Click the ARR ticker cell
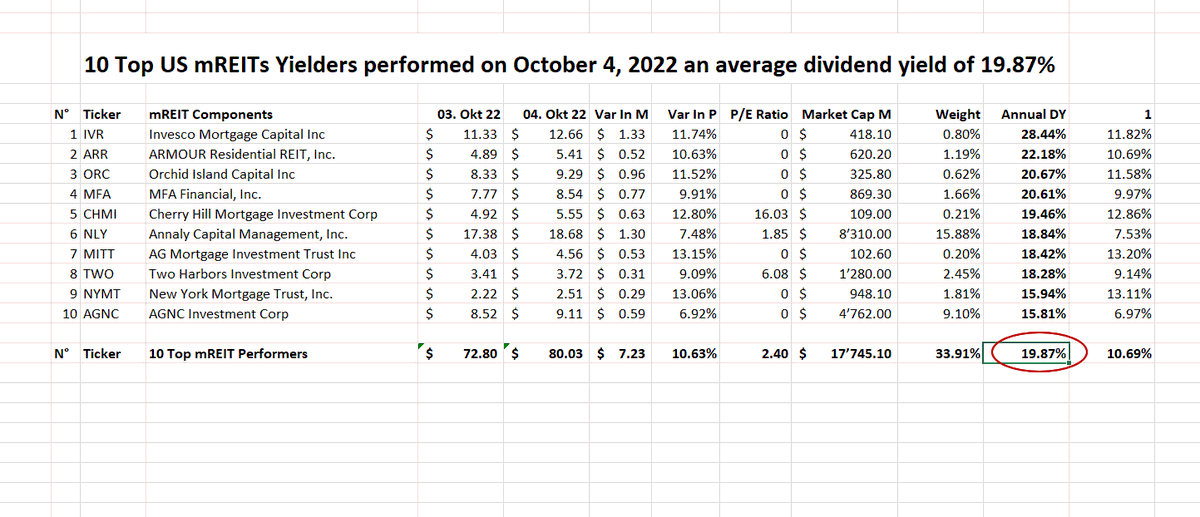Viewport: 1200px width, 517px height. [96, 154]
